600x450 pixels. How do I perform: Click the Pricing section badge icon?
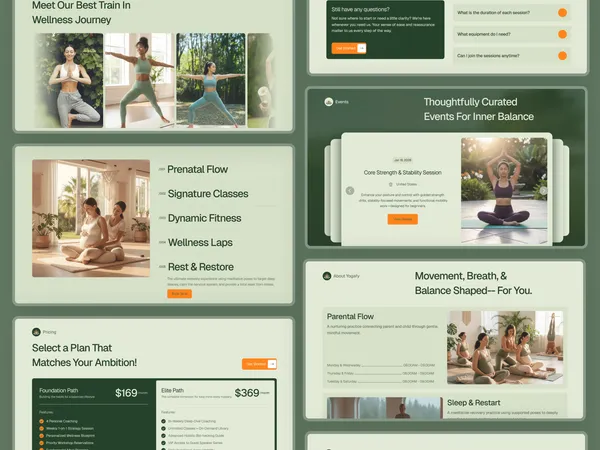[x=36, y=332]
